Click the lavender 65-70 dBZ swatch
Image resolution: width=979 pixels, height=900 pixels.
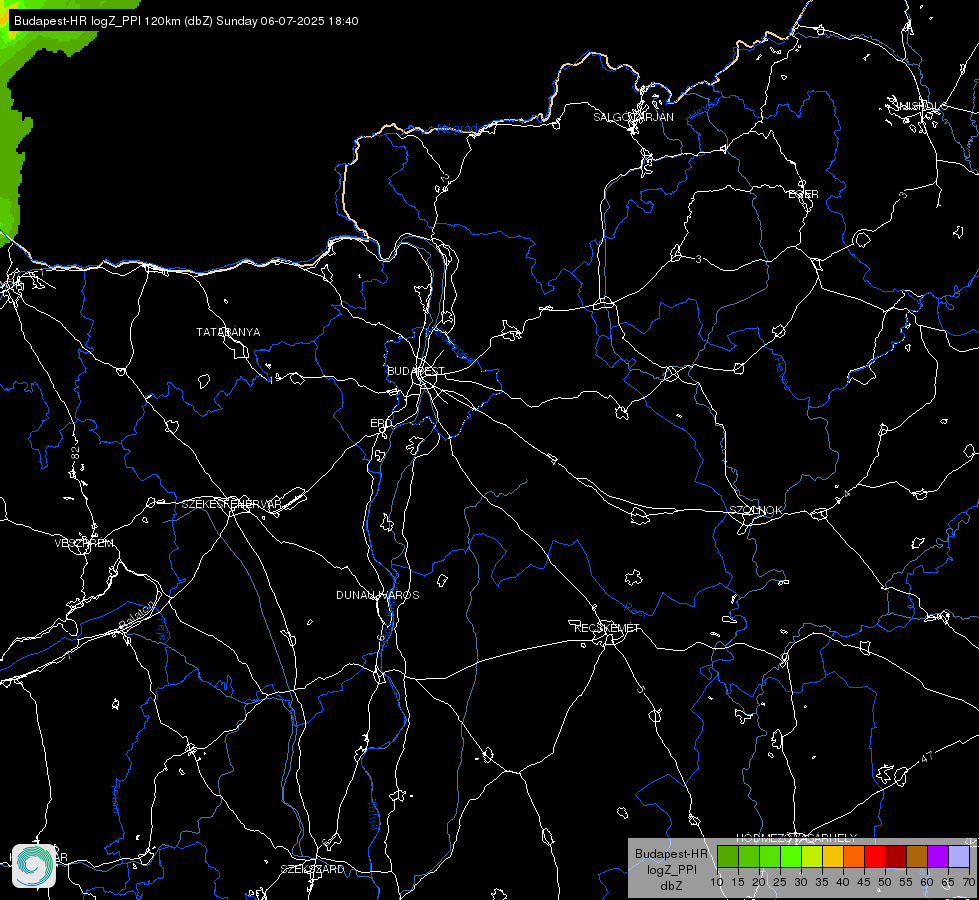(958, 856)
